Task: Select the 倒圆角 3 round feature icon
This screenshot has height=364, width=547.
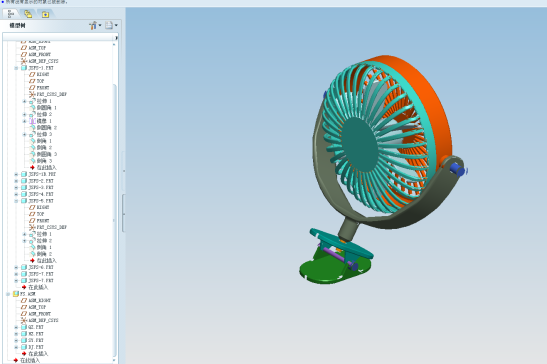Action: [x=33, y=154]
